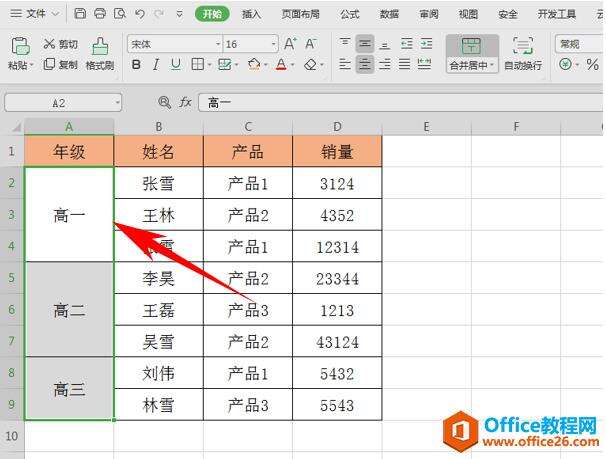The image size is (606, 459).
Task: Open the 文件 (File) menu
Action: 34,14
